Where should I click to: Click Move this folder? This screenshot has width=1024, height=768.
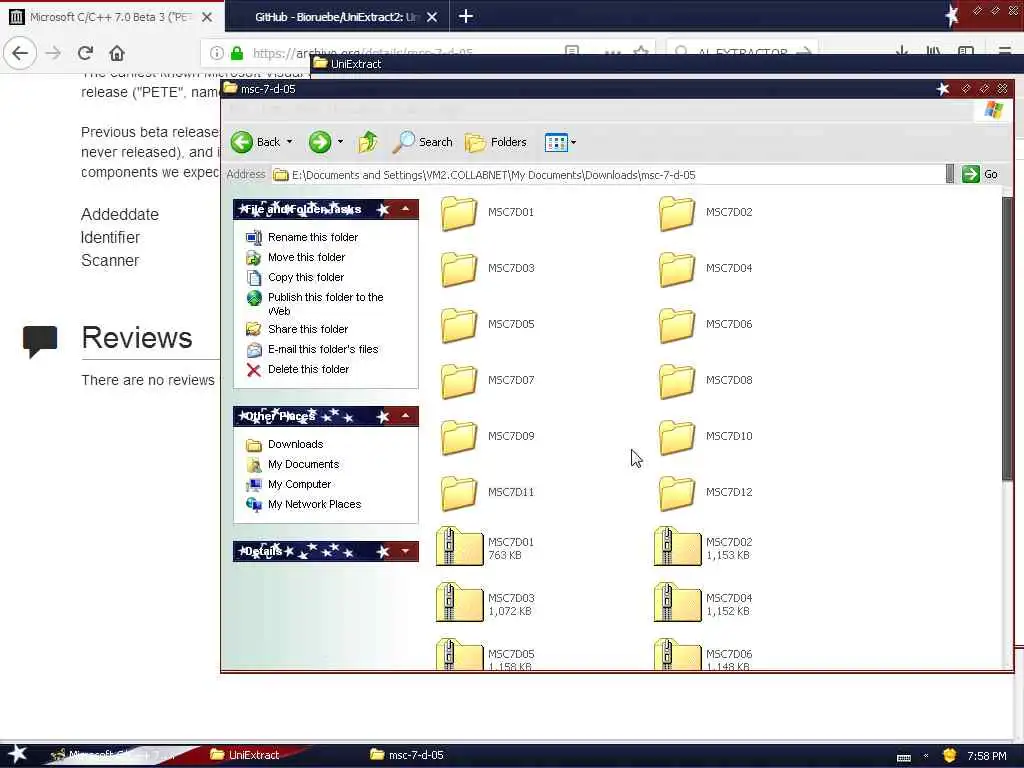[x=306, y=257]
